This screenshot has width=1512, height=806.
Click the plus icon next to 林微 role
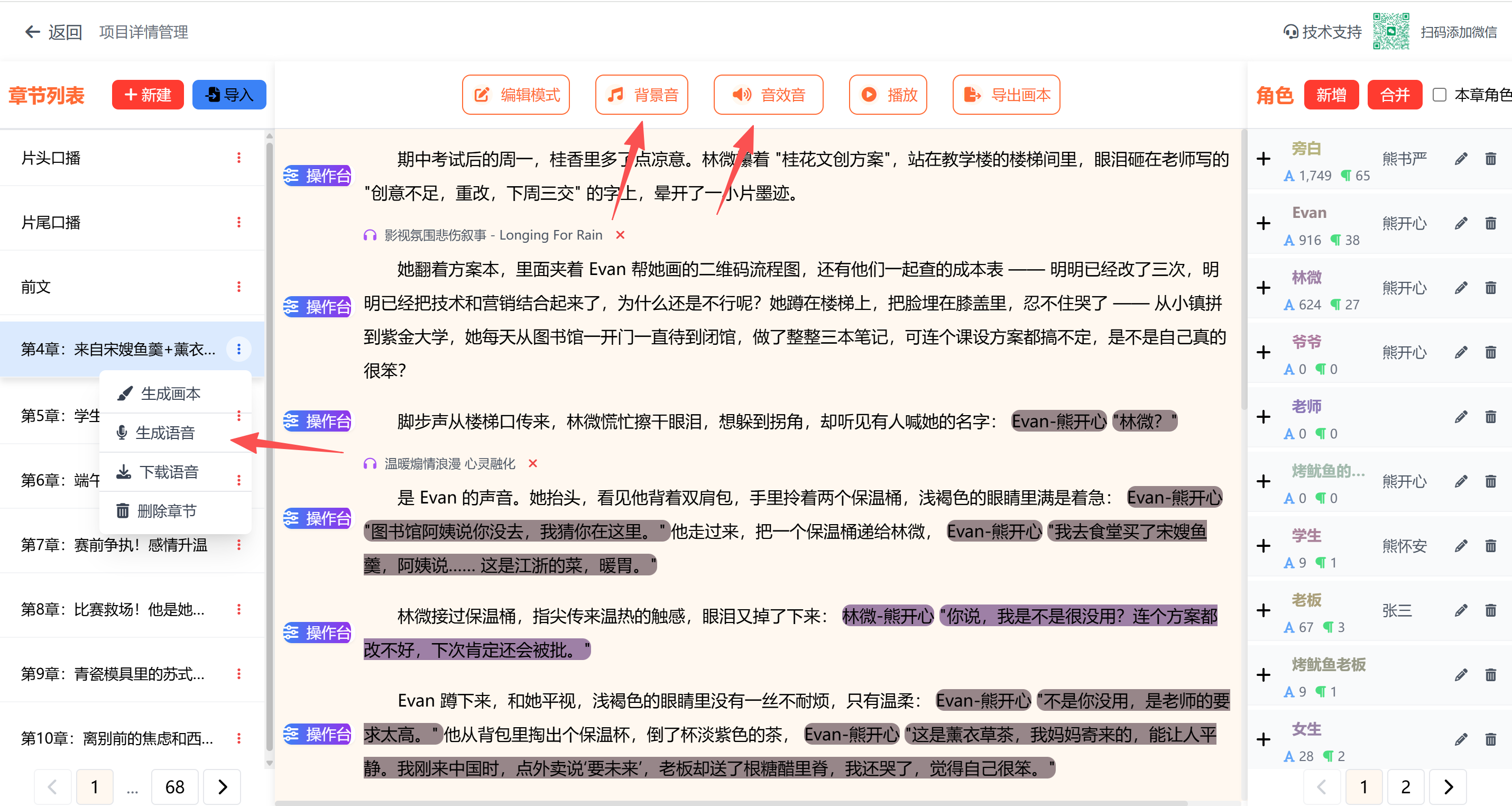click(1263, 288)
